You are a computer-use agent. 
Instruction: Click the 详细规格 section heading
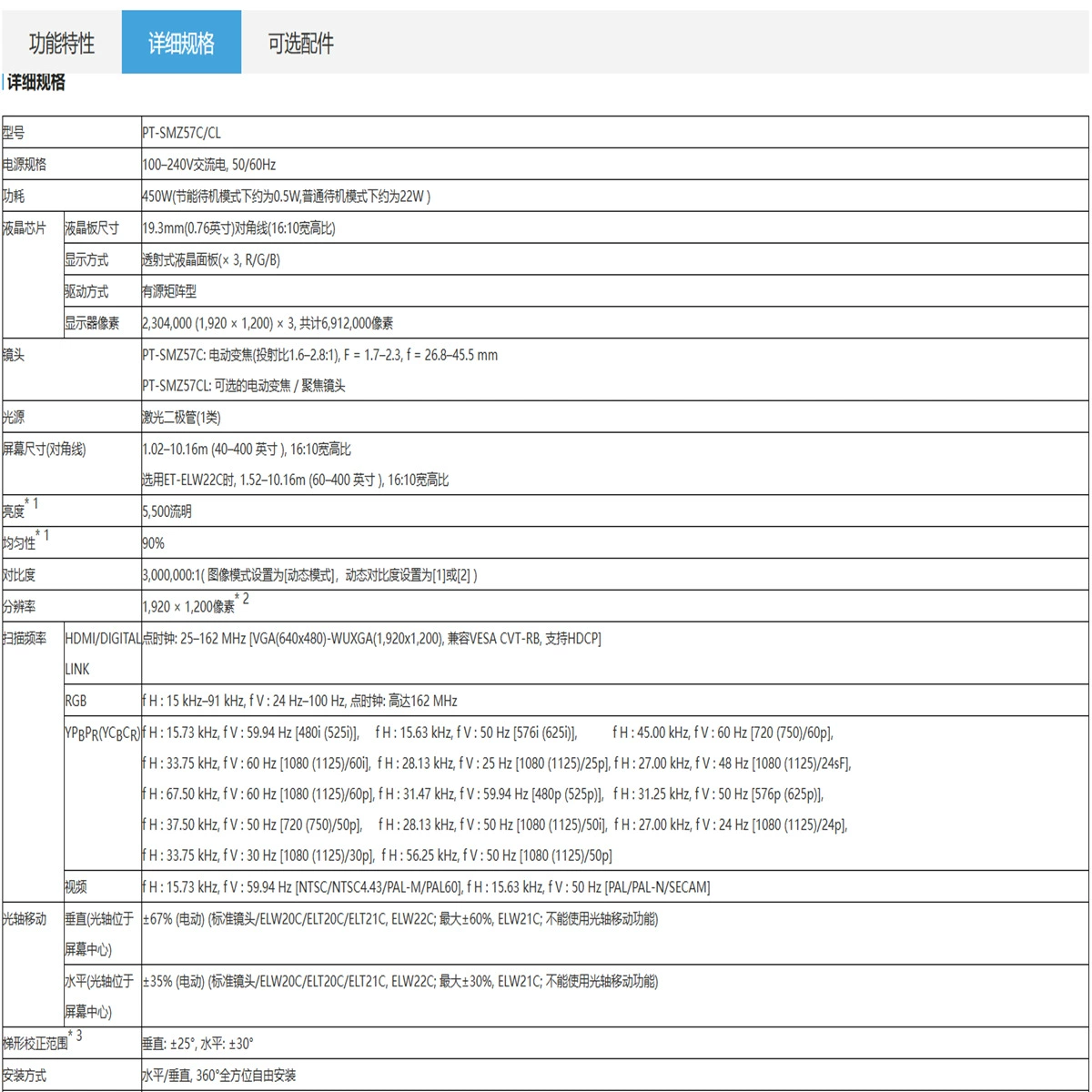tap(36, 83)
